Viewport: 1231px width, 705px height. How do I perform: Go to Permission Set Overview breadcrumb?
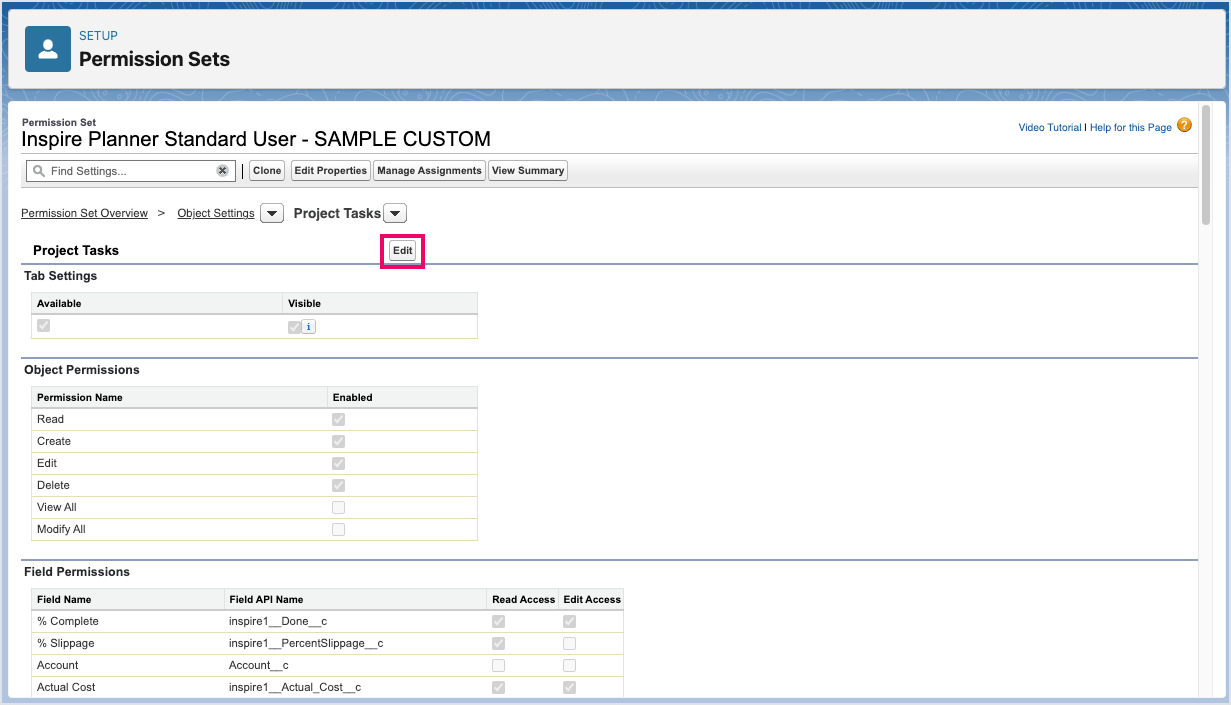click(84, 213)
